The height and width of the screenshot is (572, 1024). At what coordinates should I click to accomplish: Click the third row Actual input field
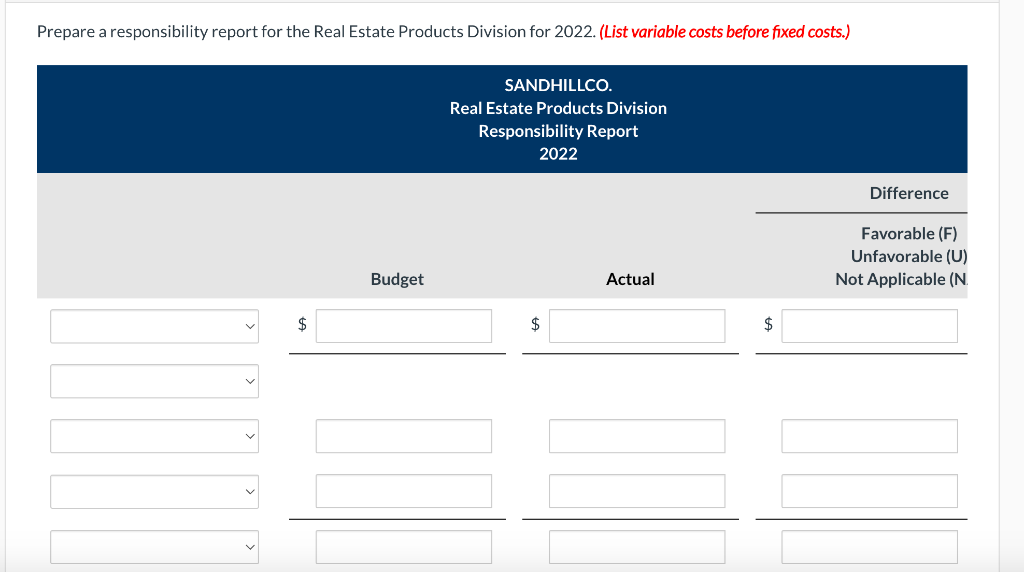tap(637, 436)
